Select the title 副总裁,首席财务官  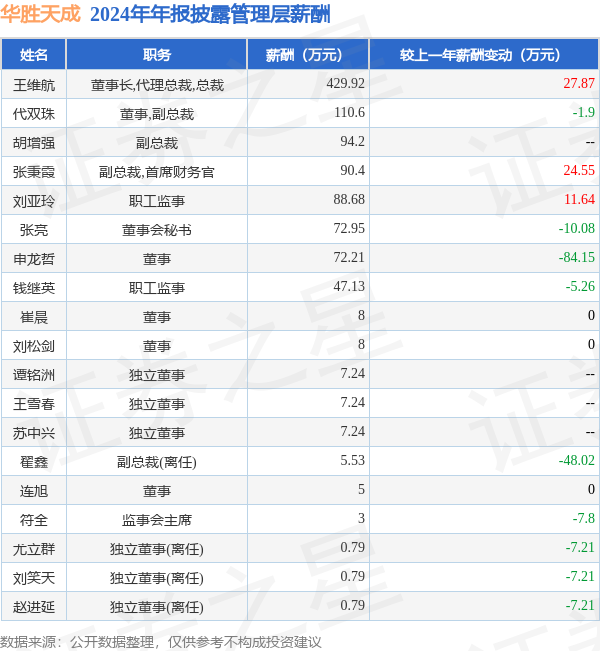157,172
